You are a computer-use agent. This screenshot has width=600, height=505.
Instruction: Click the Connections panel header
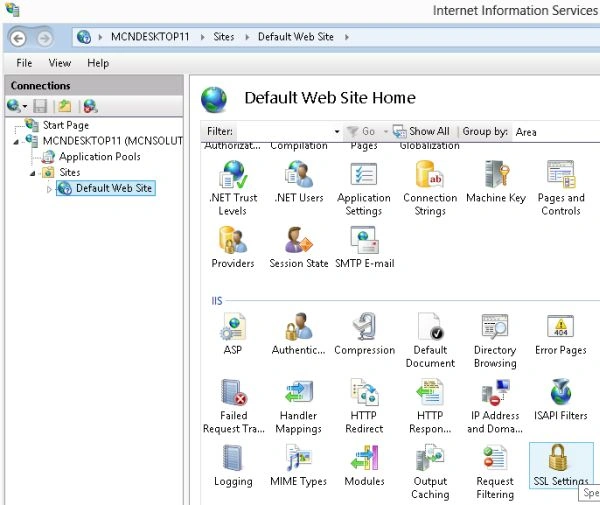pos(94,85)
